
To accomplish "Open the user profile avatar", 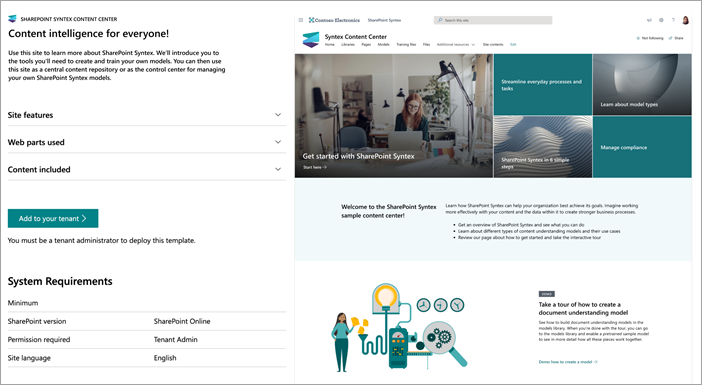I will [685, 20].
